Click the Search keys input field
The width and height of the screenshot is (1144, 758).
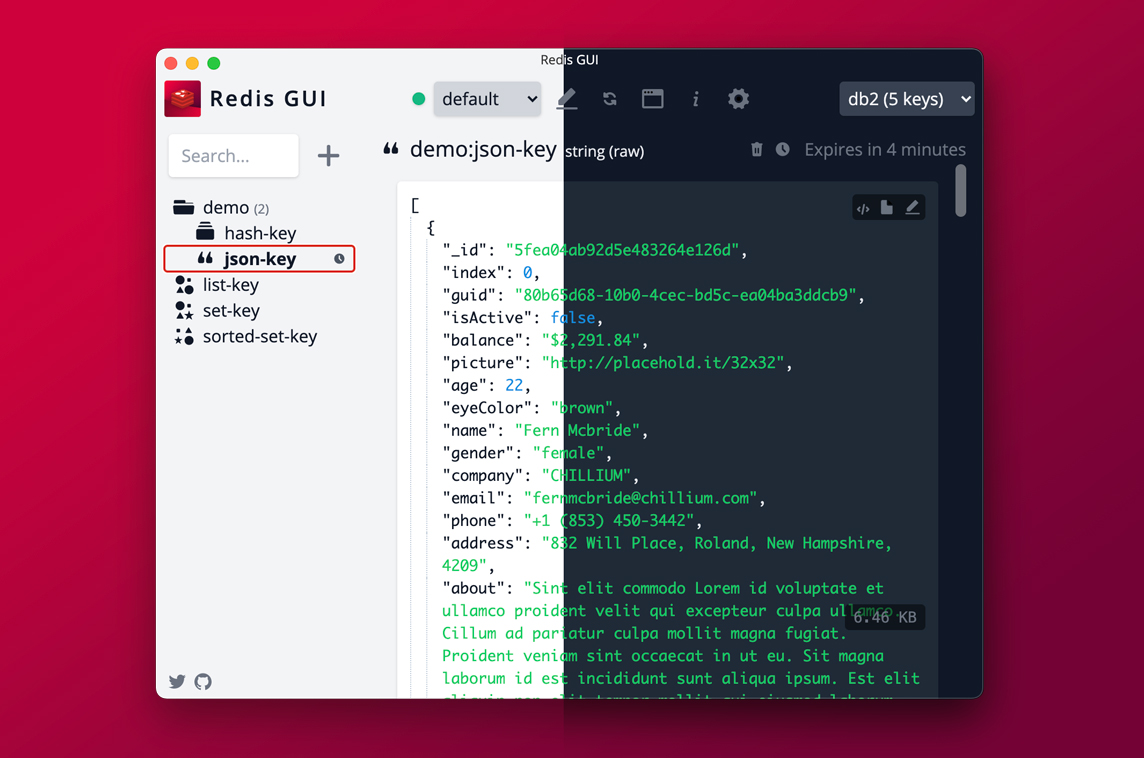point(233,155)
